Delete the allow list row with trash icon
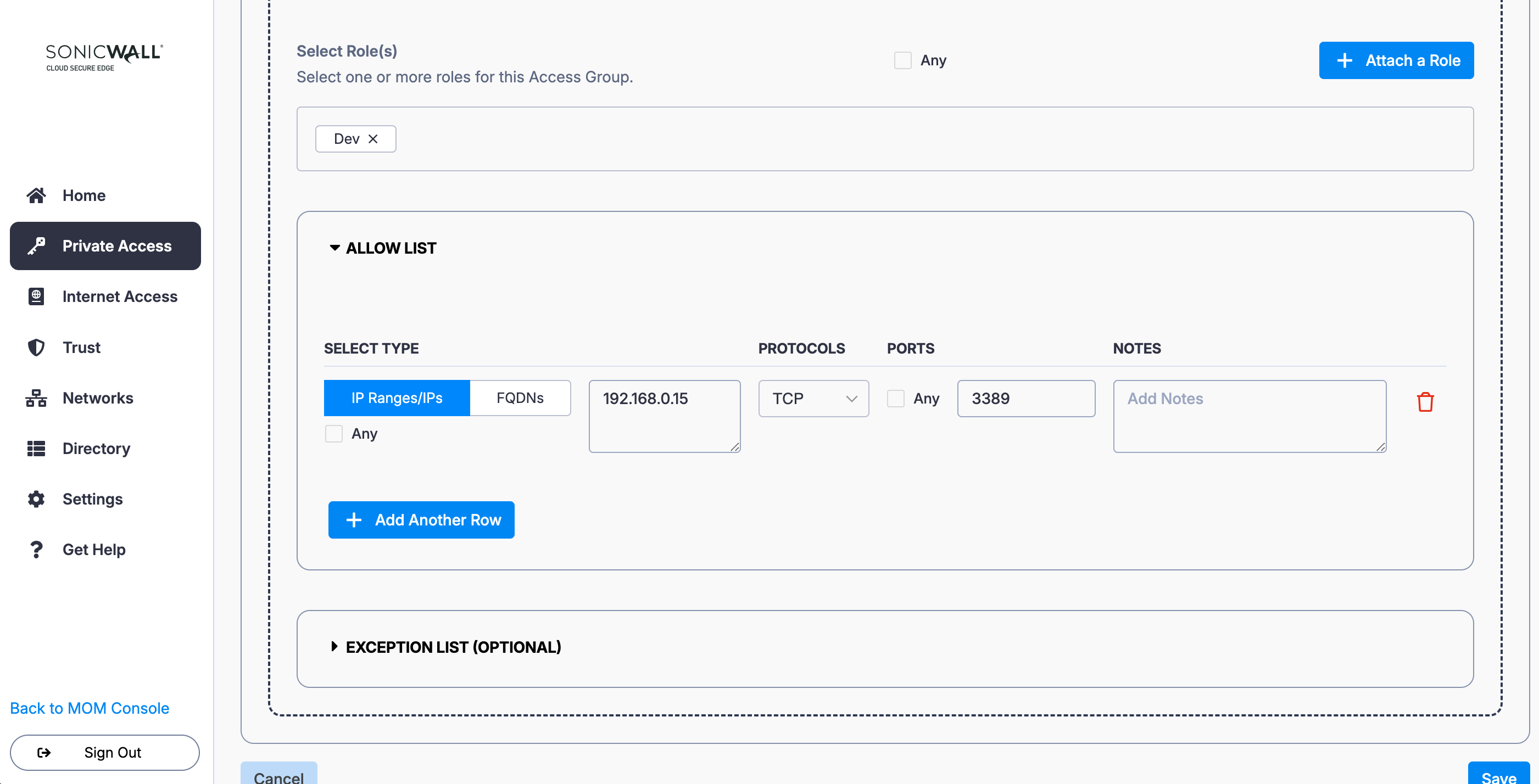The width and height of the screenshot is (1539, 784). coord(1425,402)
